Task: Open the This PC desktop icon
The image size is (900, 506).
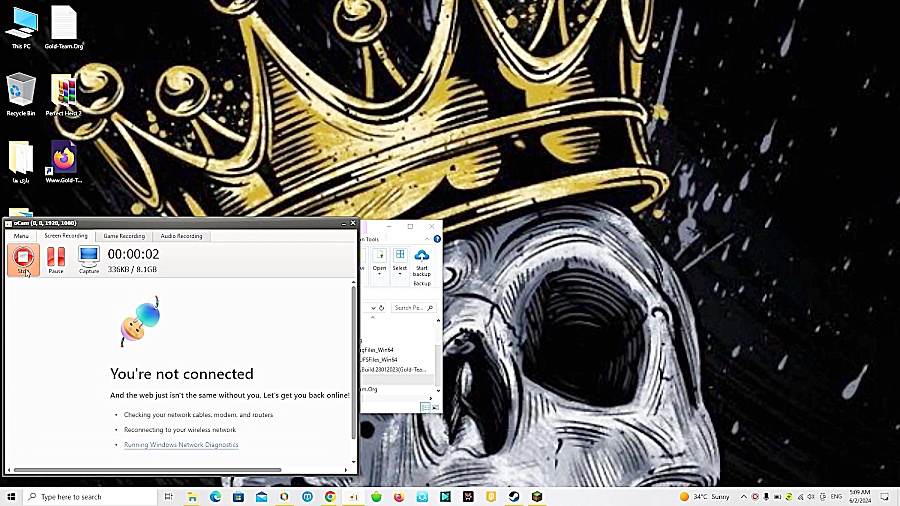Action: [21, 28]
